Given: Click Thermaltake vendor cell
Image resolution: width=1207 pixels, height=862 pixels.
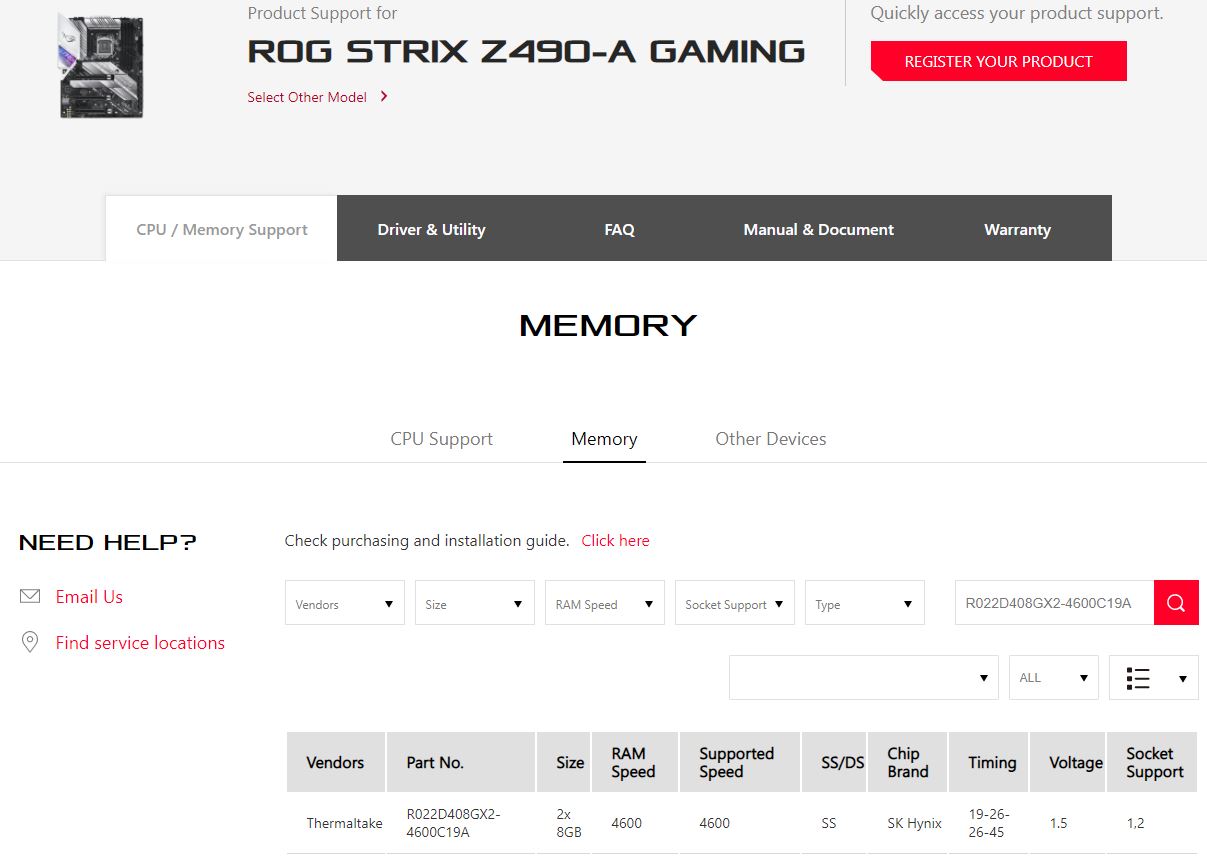Looking at the screenshot, I should pyautogui.click(x=344, y=824).
